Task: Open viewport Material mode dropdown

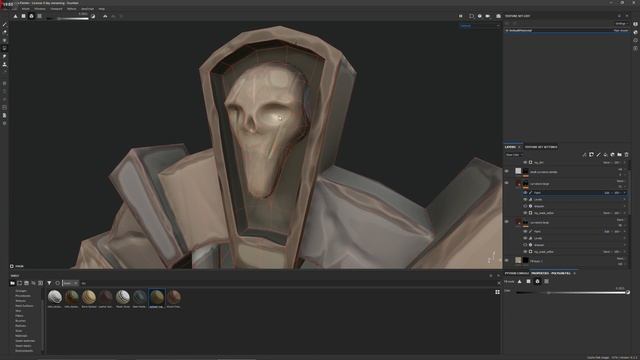Action: point(480,26)
